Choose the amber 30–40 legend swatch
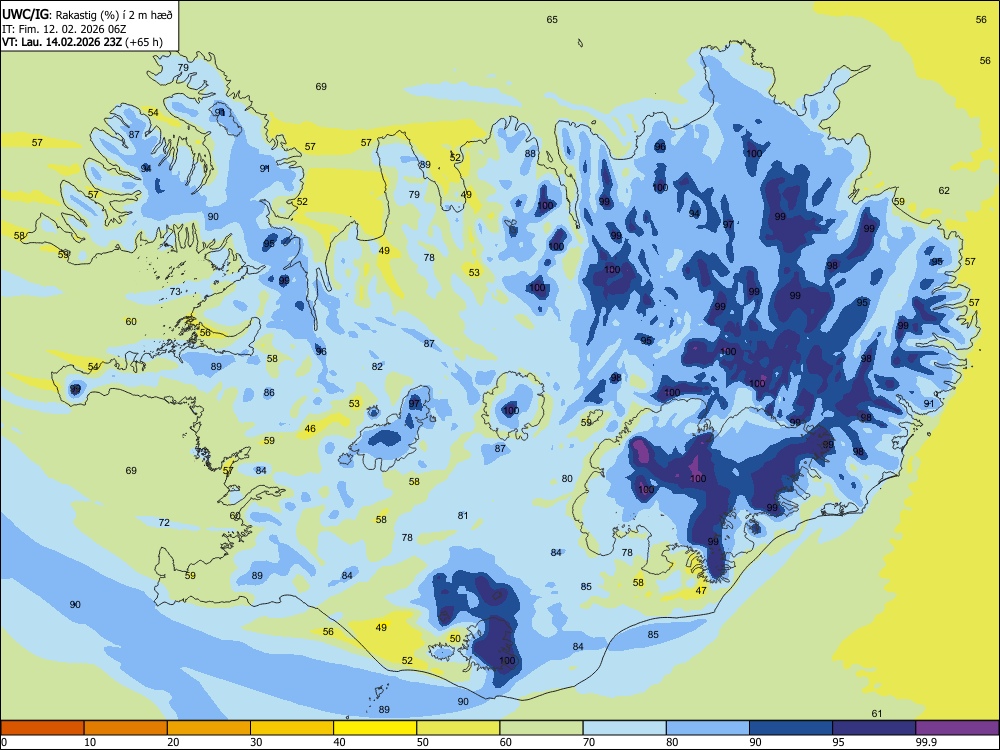Image resolution: width=1000 pixels, height=750 pixels. 292,728
